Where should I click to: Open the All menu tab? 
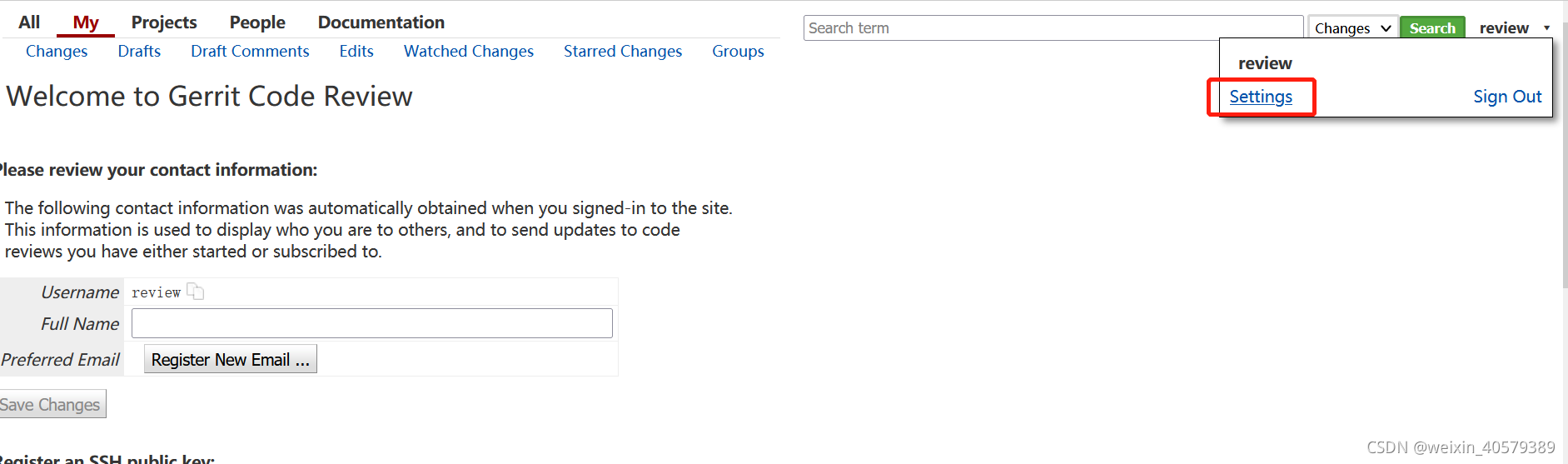pyautogui.click(x=29, y=22)
